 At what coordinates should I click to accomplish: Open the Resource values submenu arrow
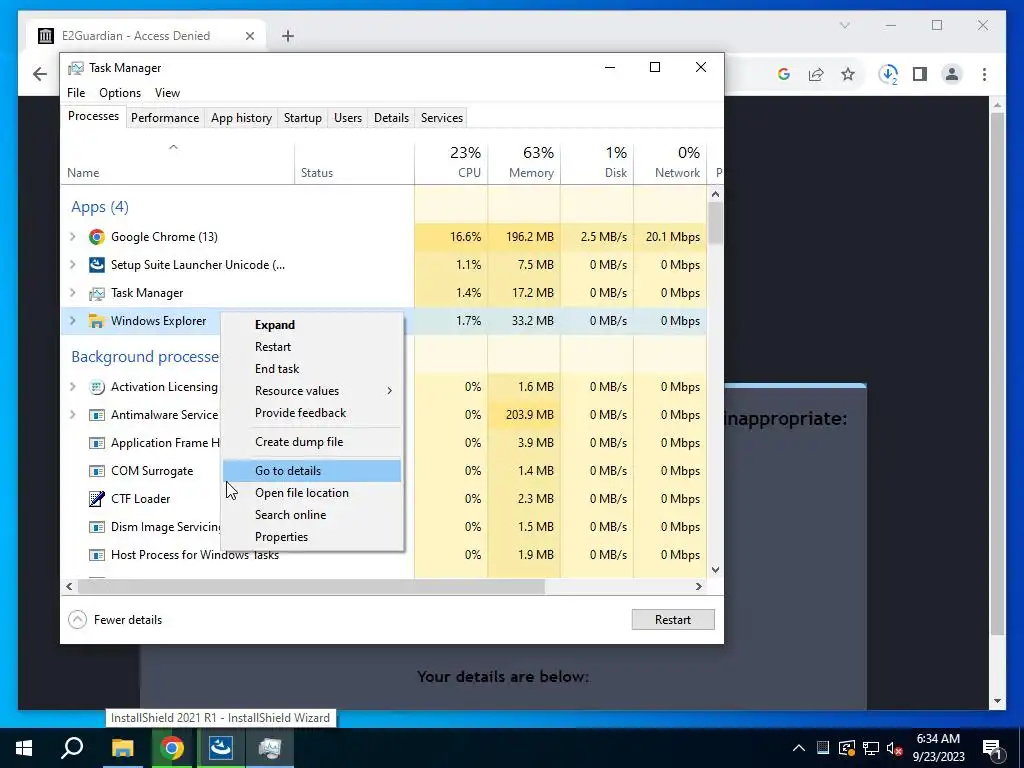[x=390, y=391]
